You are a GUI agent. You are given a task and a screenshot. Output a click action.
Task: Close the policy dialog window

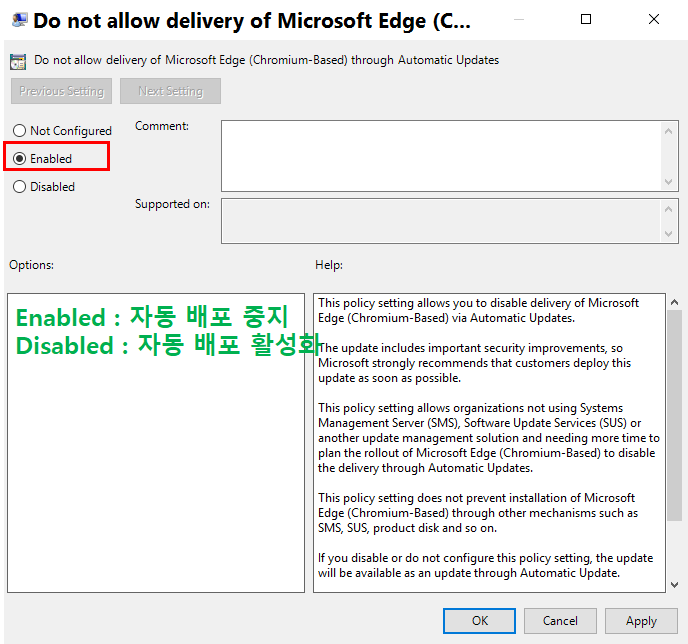coord(654,19)
